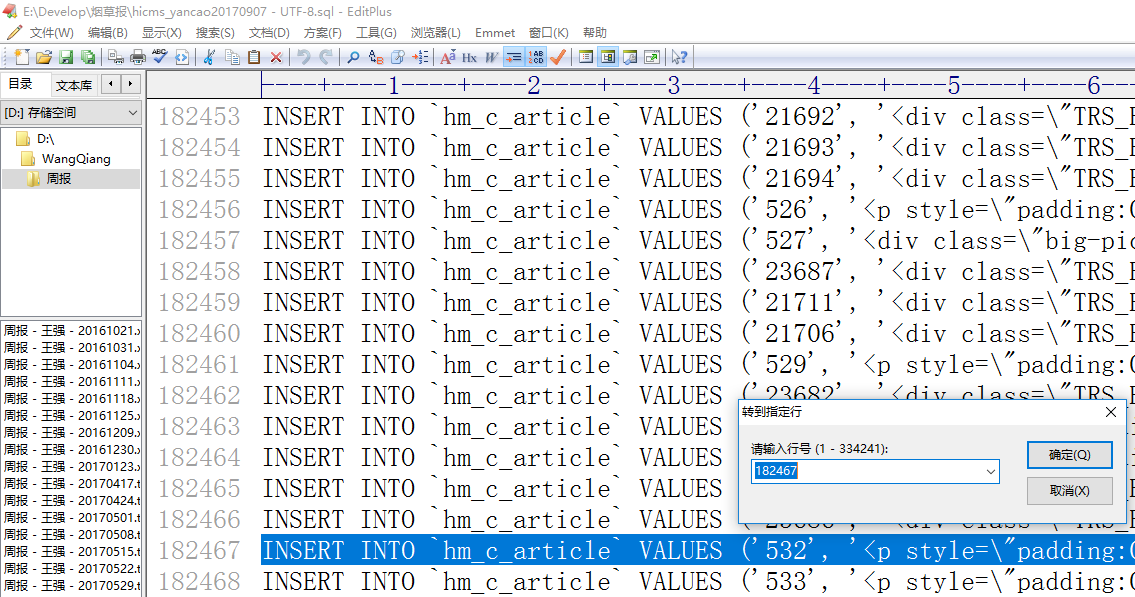Click the Find magnifier icon

(352, 57)
